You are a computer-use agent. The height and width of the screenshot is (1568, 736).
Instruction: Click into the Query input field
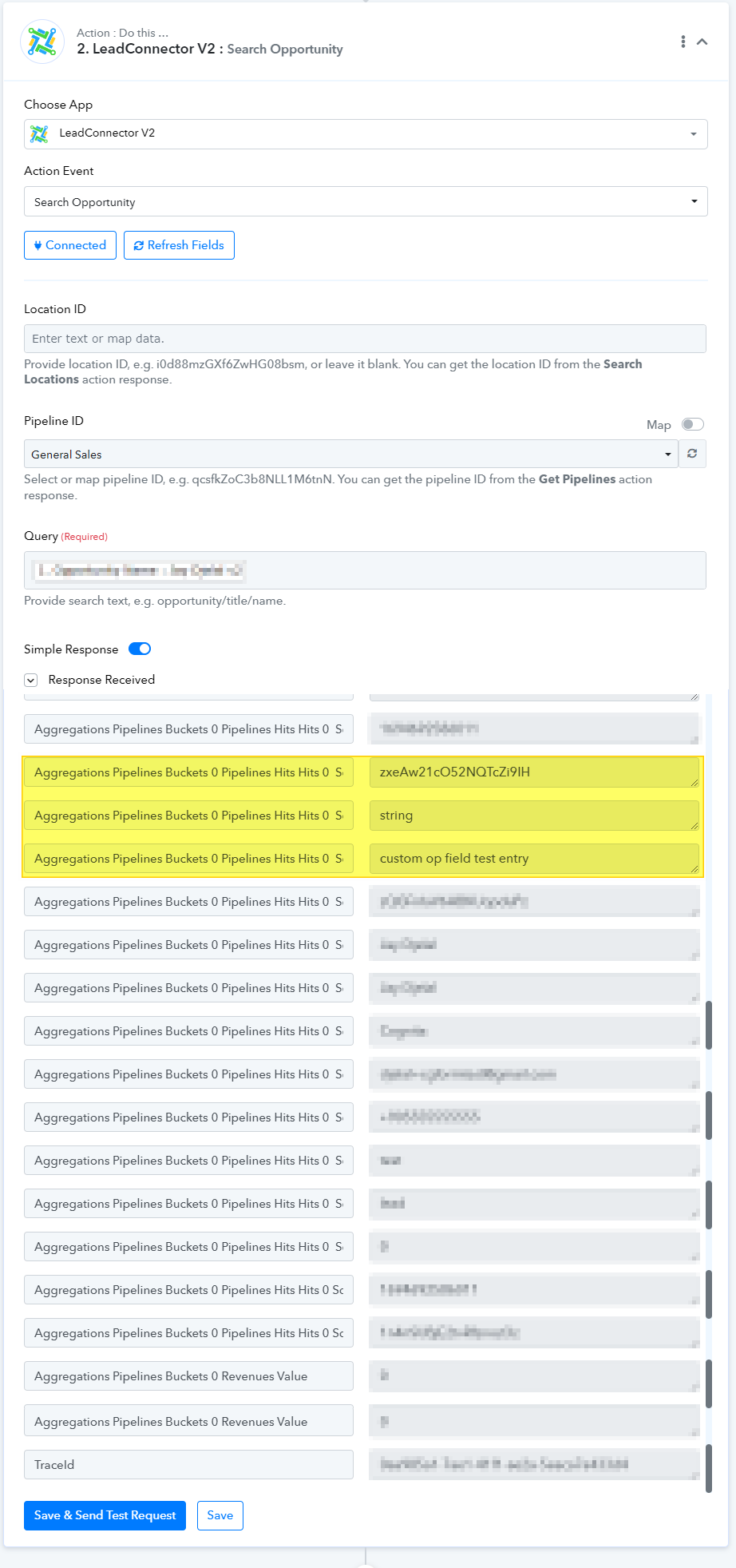click(x=365, y=570)
